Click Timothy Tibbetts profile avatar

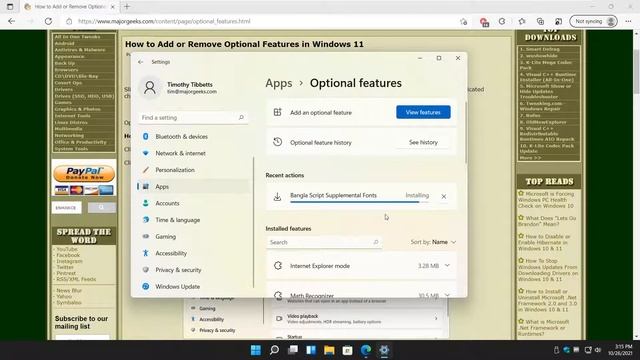(x=150, y=88)
